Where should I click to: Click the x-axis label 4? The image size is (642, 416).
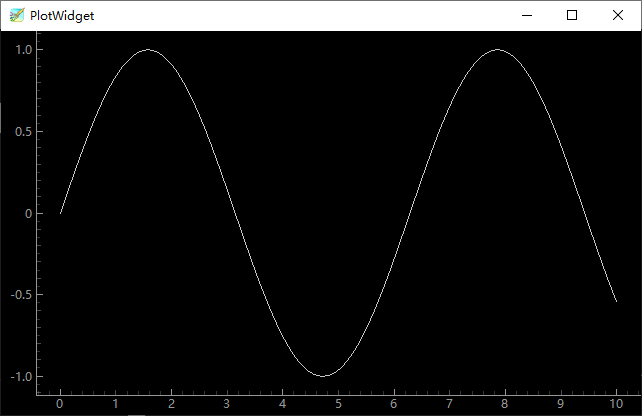283,404
